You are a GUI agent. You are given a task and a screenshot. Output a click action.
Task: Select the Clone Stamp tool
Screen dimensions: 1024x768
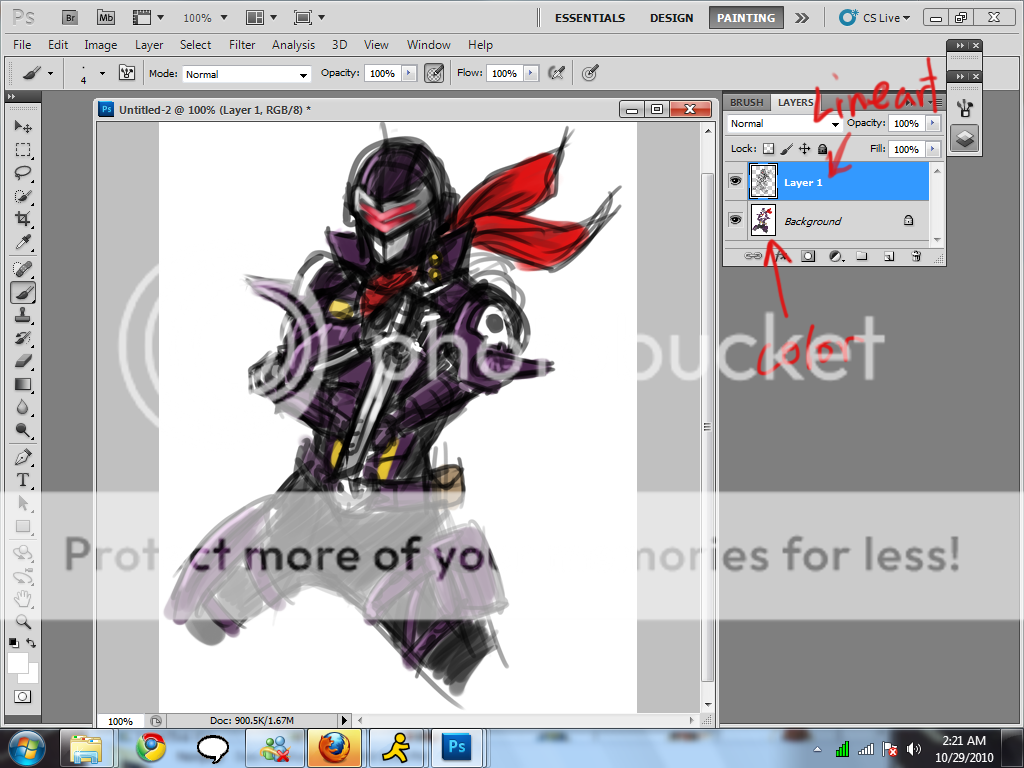coord(22,315)
